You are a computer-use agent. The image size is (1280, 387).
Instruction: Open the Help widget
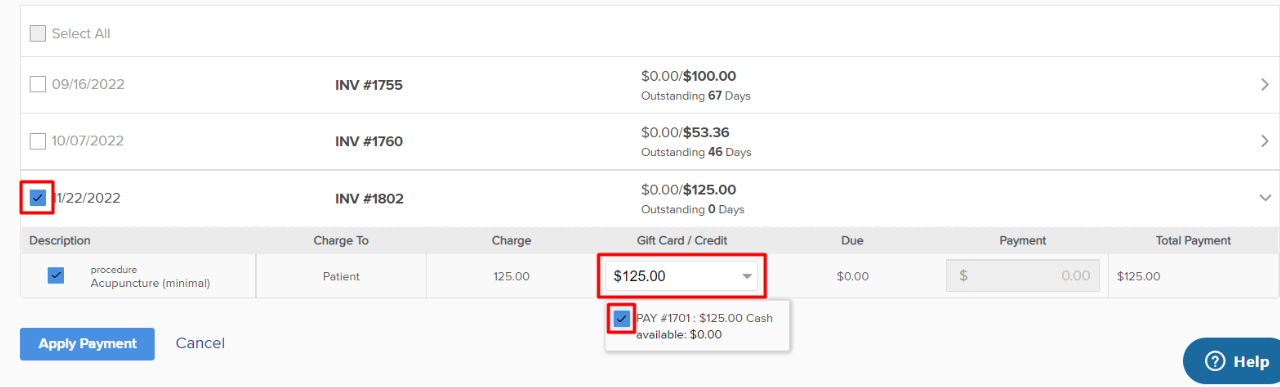[1232, 361]
